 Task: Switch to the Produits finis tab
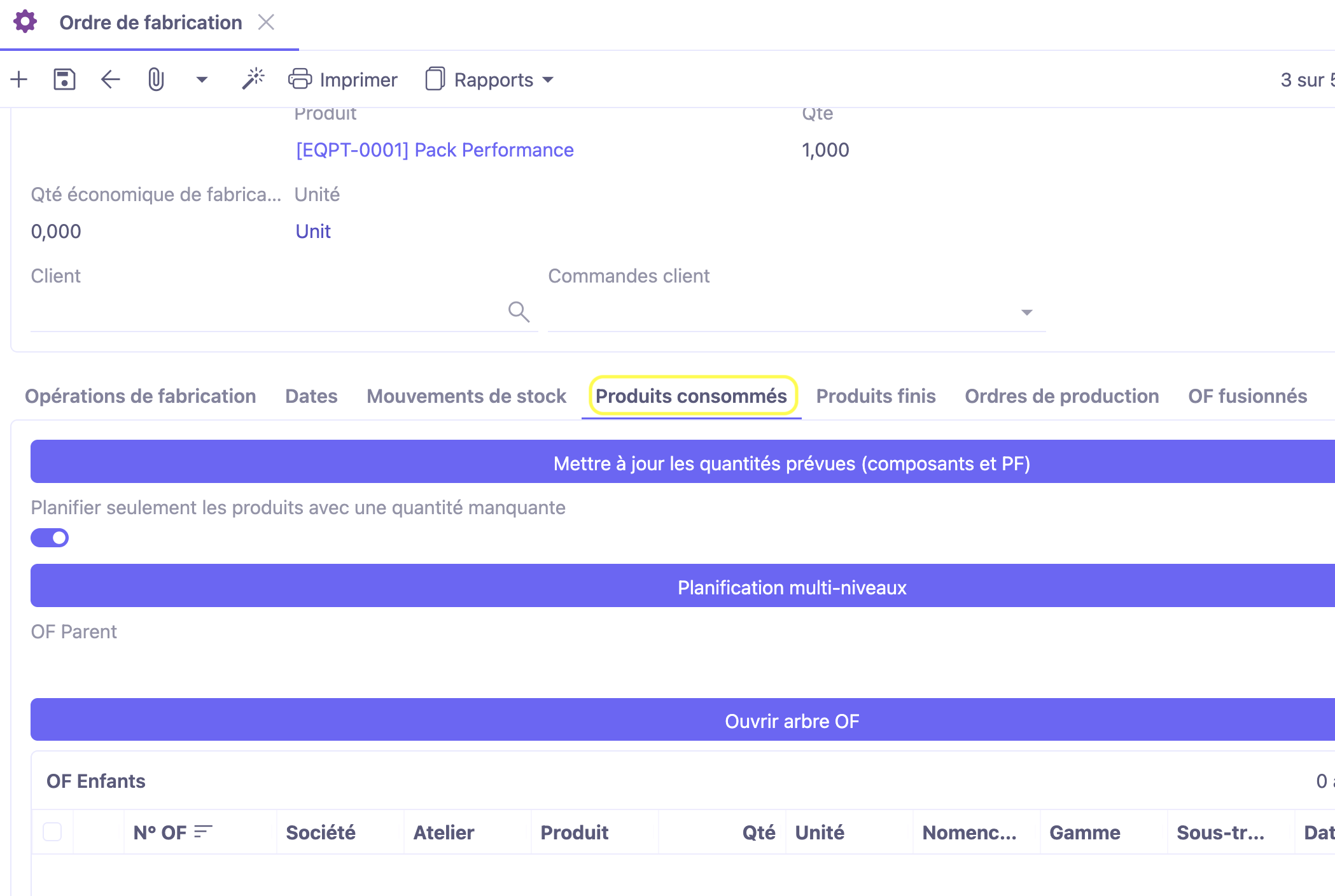(876, 396)
